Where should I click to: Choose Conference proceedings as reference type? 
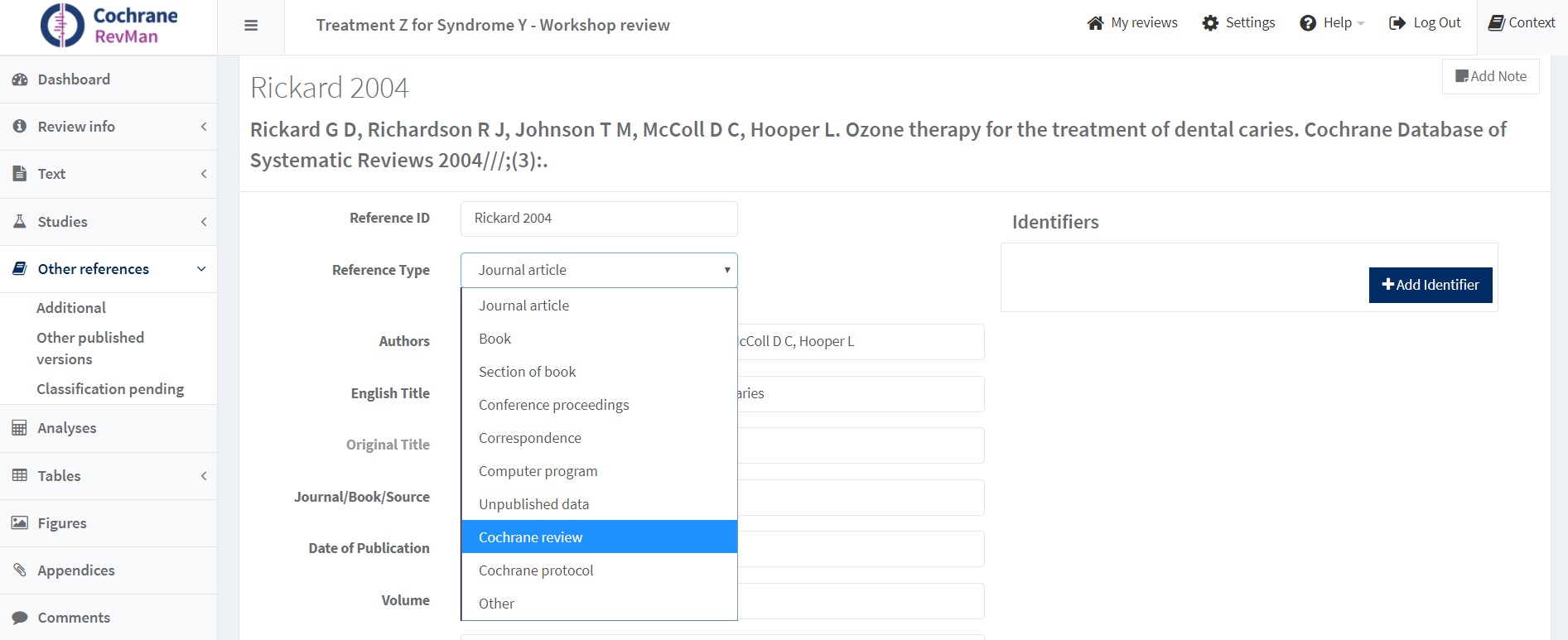553,405
